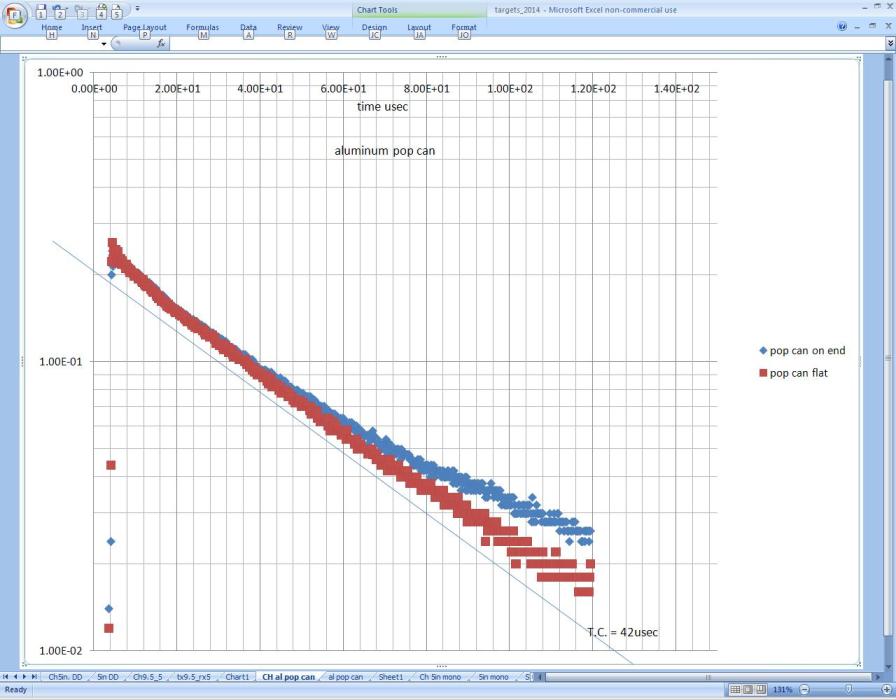Switch to Page Layout view button
This screenshot has height=700, width=896.
click(x=748, y=690)
